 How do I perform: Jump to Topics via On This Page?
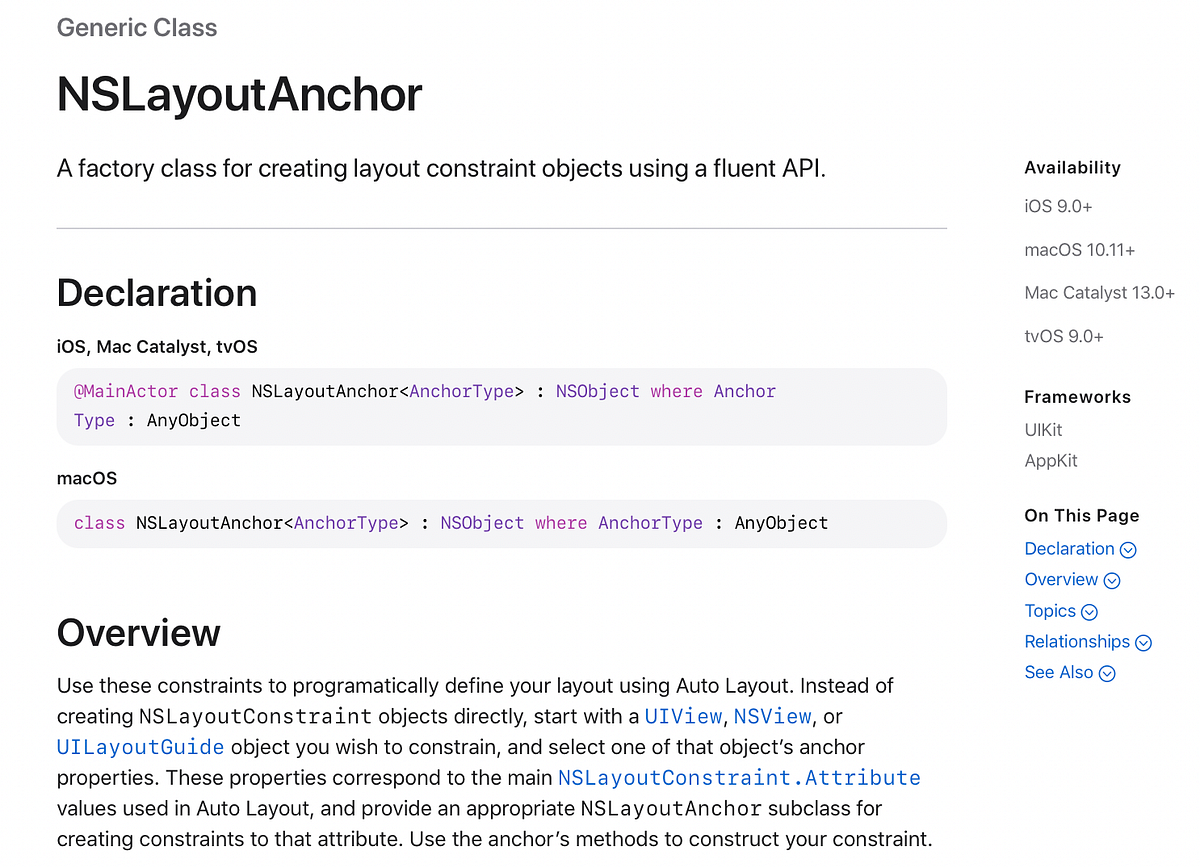click(1051, 611)
